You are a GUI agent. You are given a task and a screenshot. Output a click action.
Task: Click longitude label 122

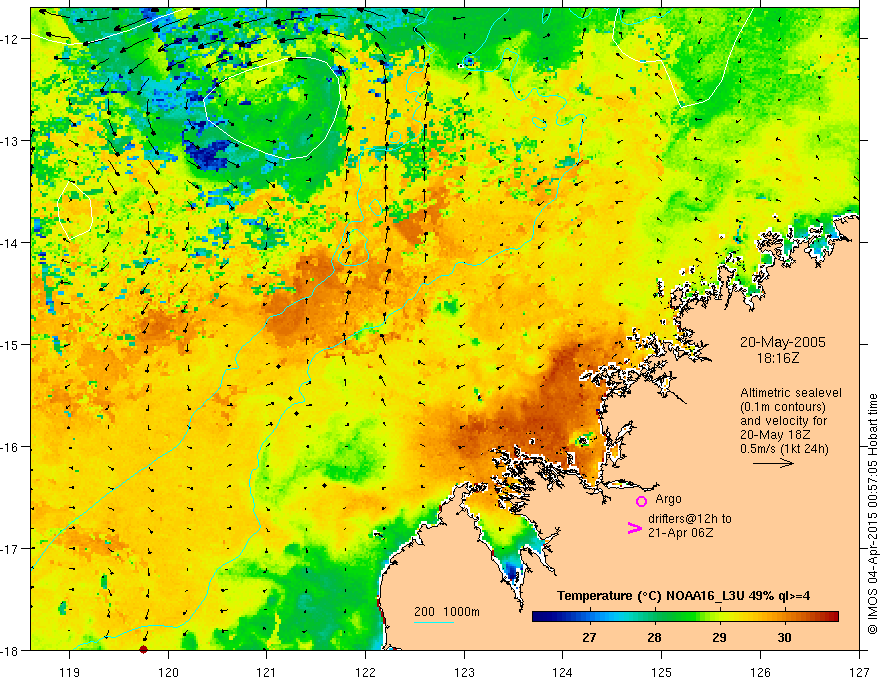[365, 672]
